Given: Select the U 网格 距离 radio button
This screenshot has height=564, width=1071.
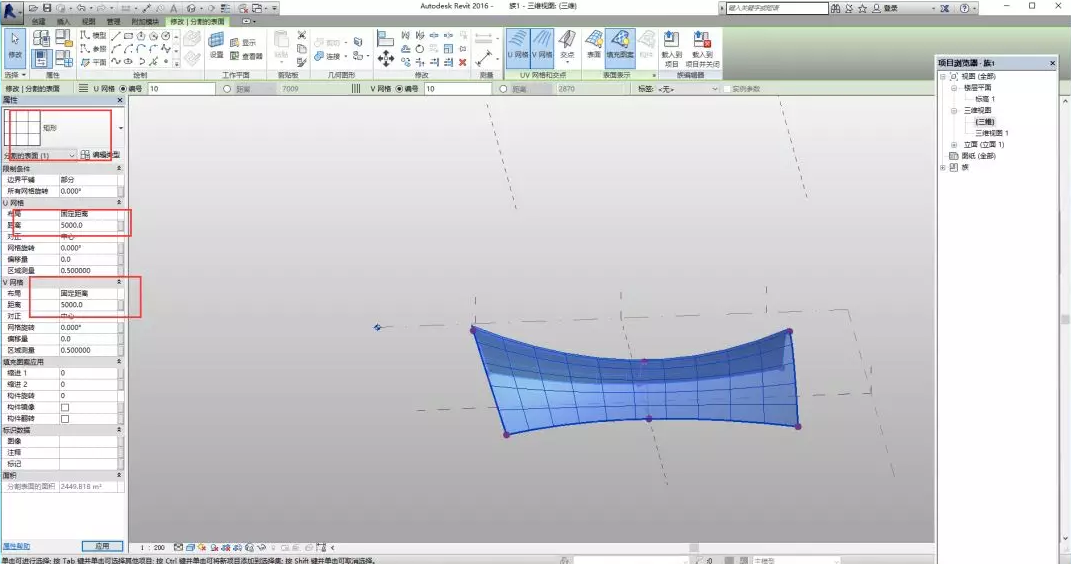Looking at the screenshot, I should 228,89.
